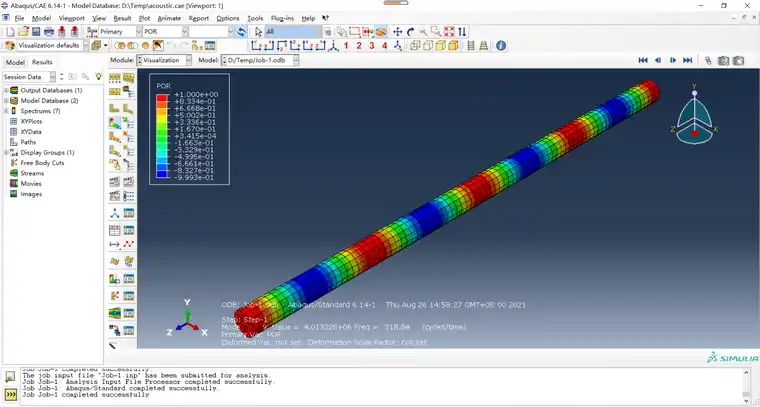Open the Plug-ins menu
This screenshot has width=760, height=407.
[282, 18]
